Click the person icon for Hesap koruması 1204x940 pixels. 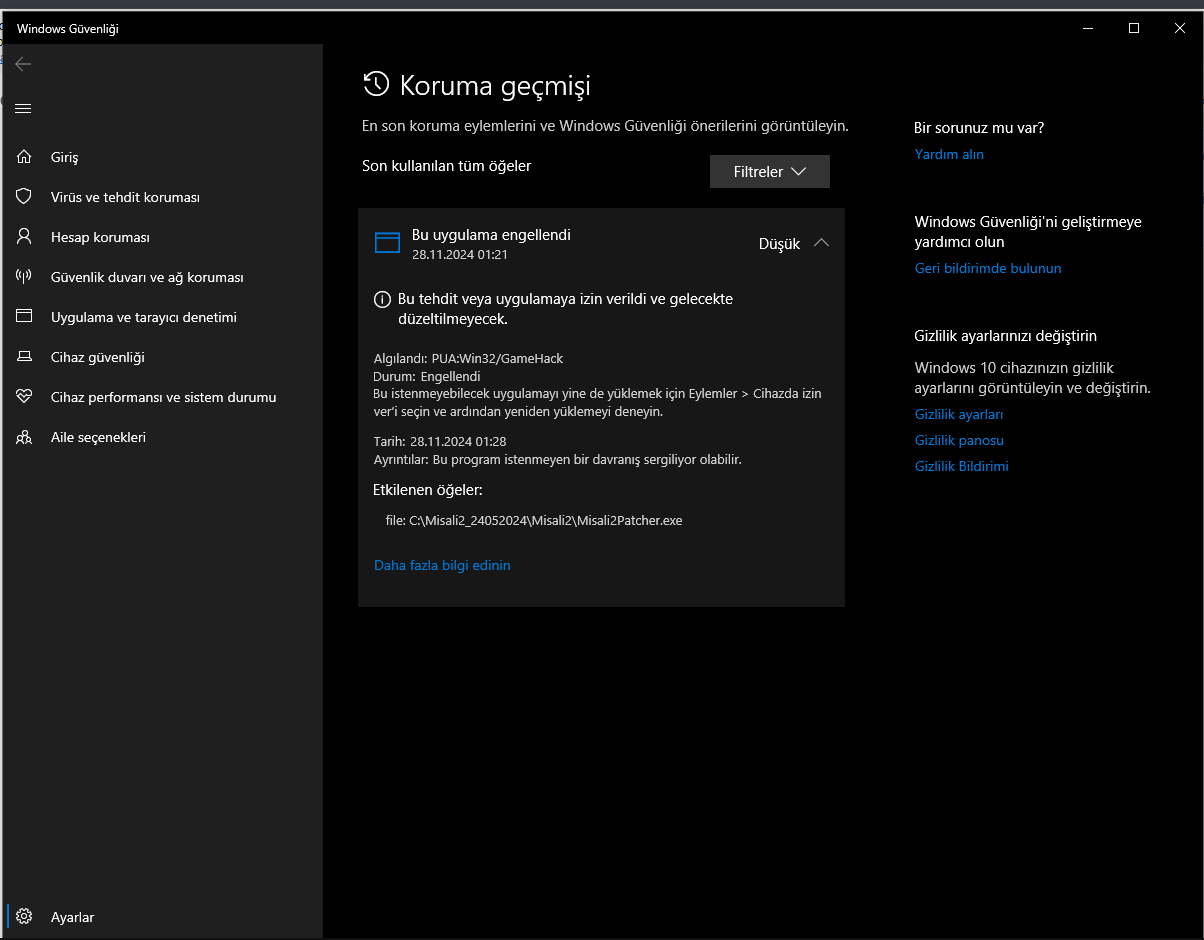24,237
